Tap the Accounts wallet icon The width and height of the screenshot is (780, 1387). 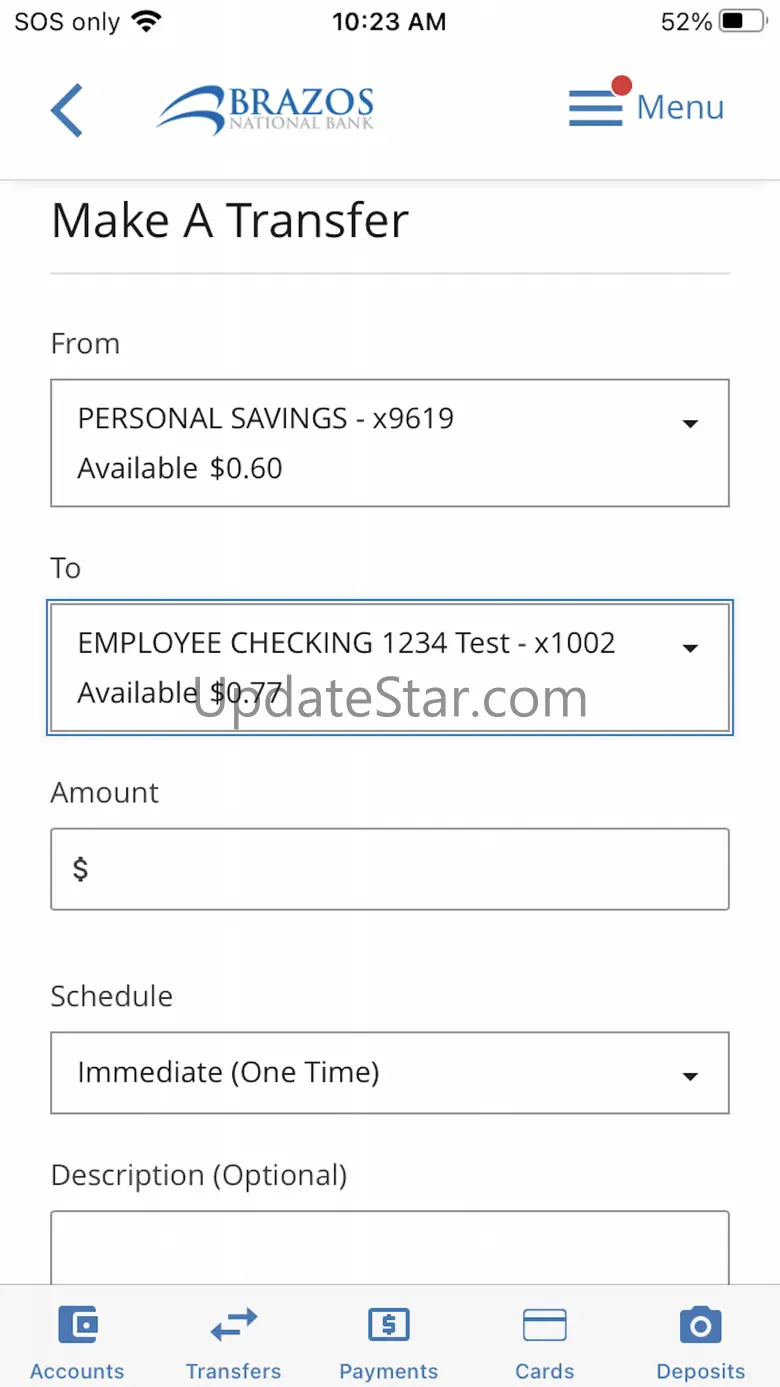pos(78,1325)
